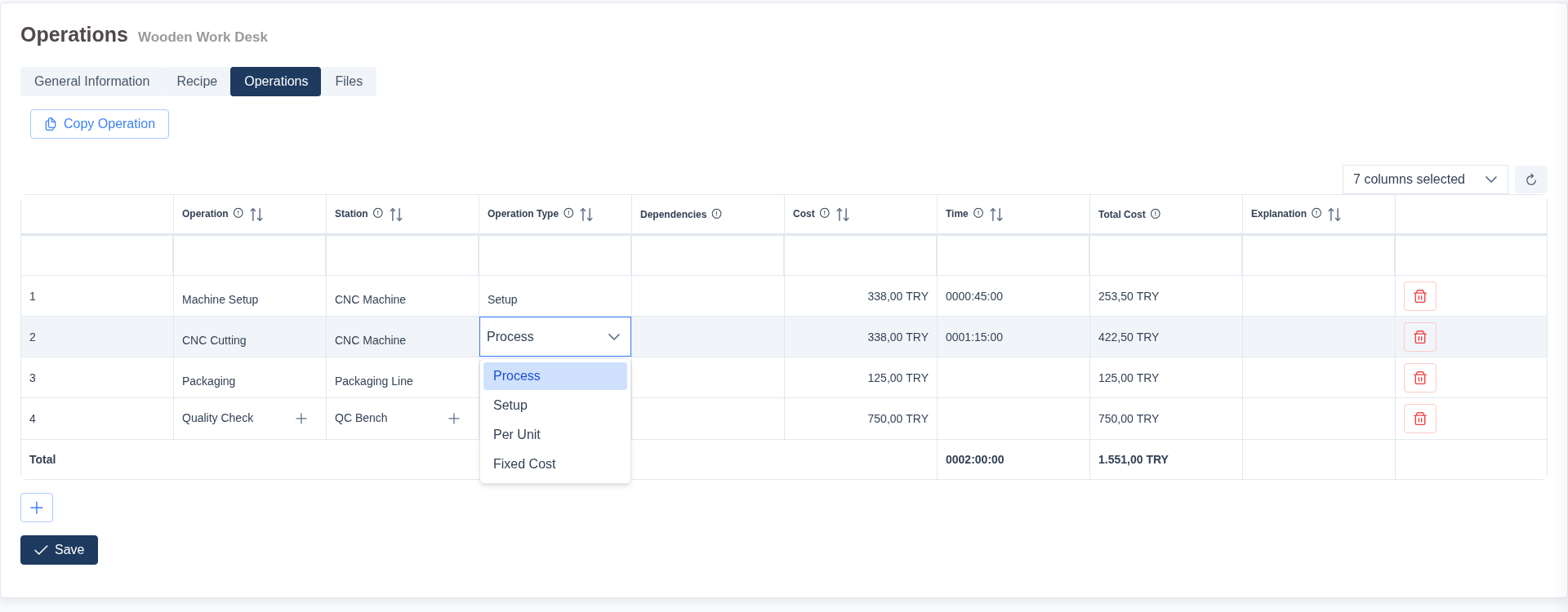The width and height of the screenshot is (1568, 612).
Task: Click the Station column filter field
Action: (403, 255)
